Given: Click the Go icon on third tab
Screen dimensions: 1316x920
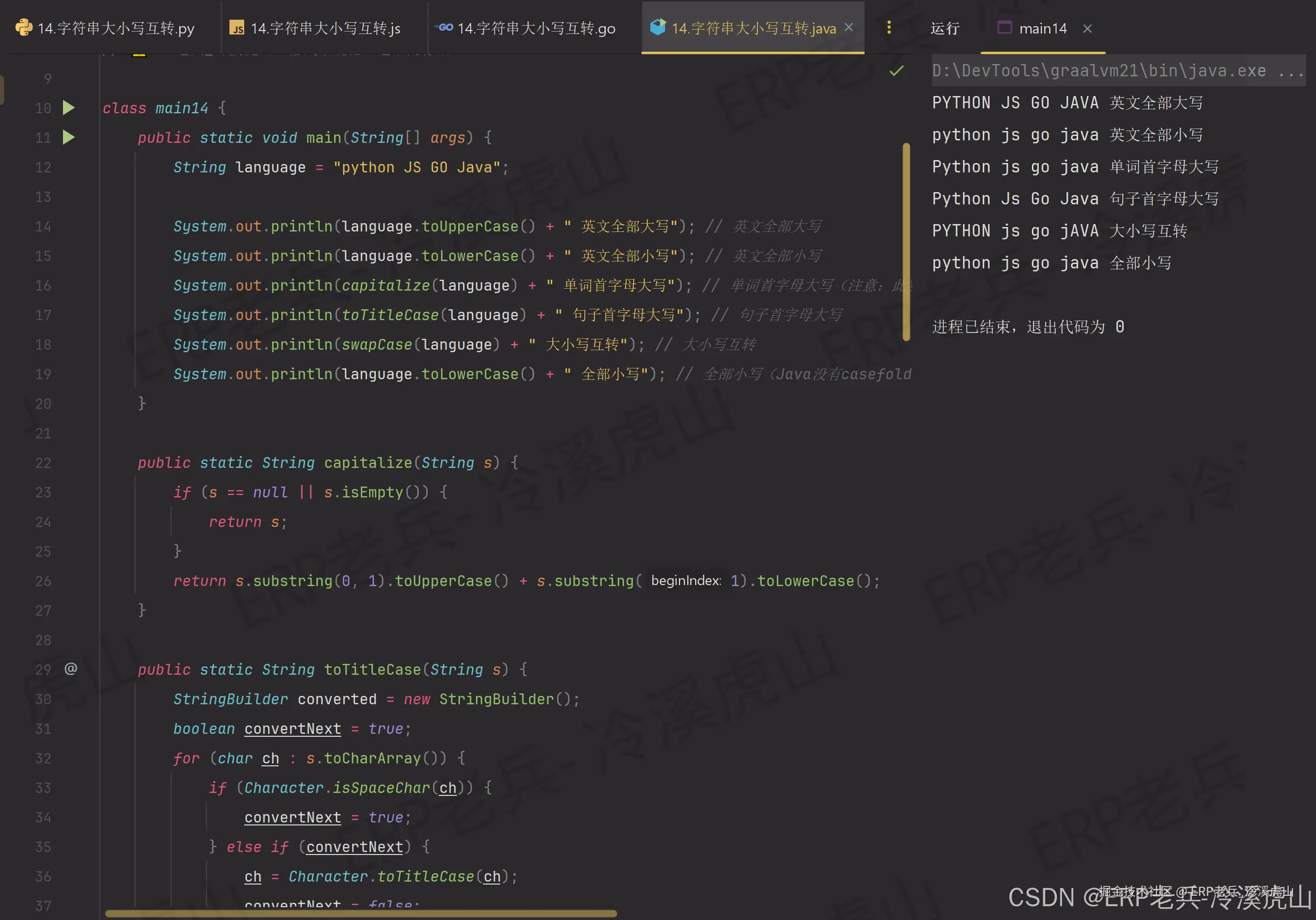Looking at the screenshot, I should (x=444, y=28).
